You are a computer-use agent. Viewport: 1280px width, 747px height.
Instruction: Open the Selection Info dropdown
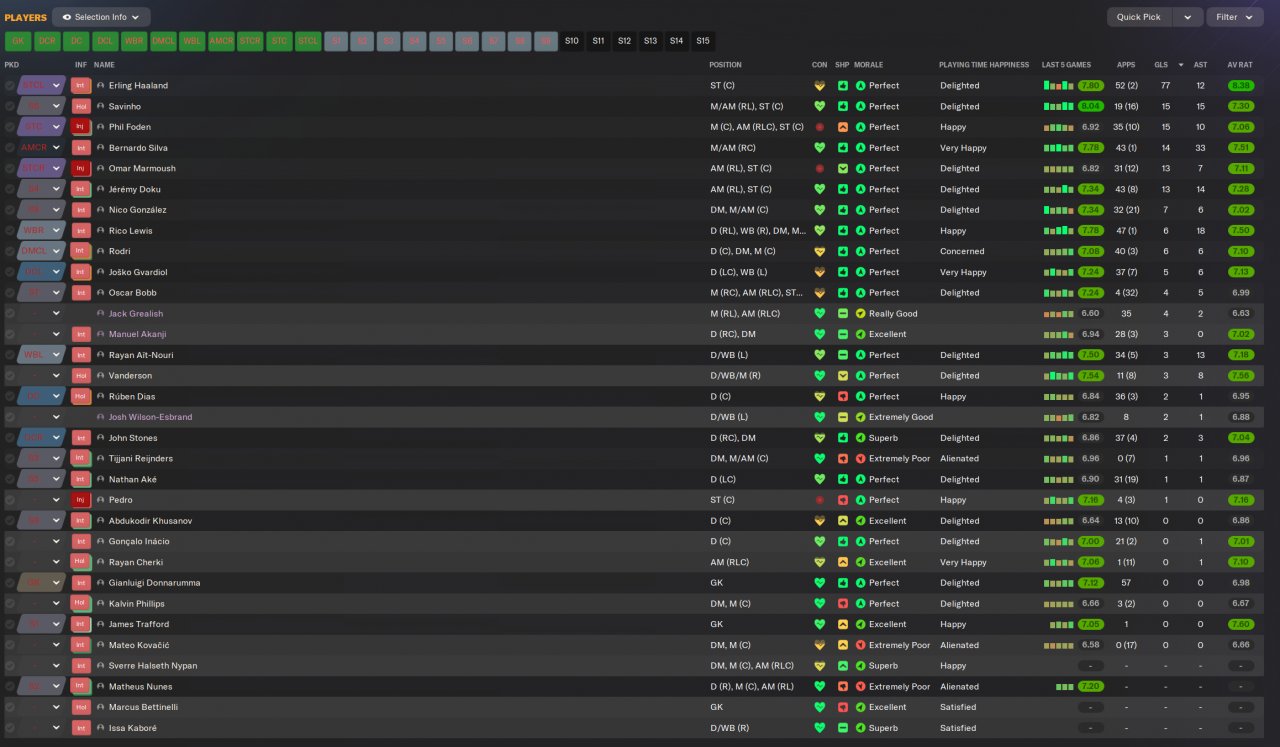coord(101,17)
